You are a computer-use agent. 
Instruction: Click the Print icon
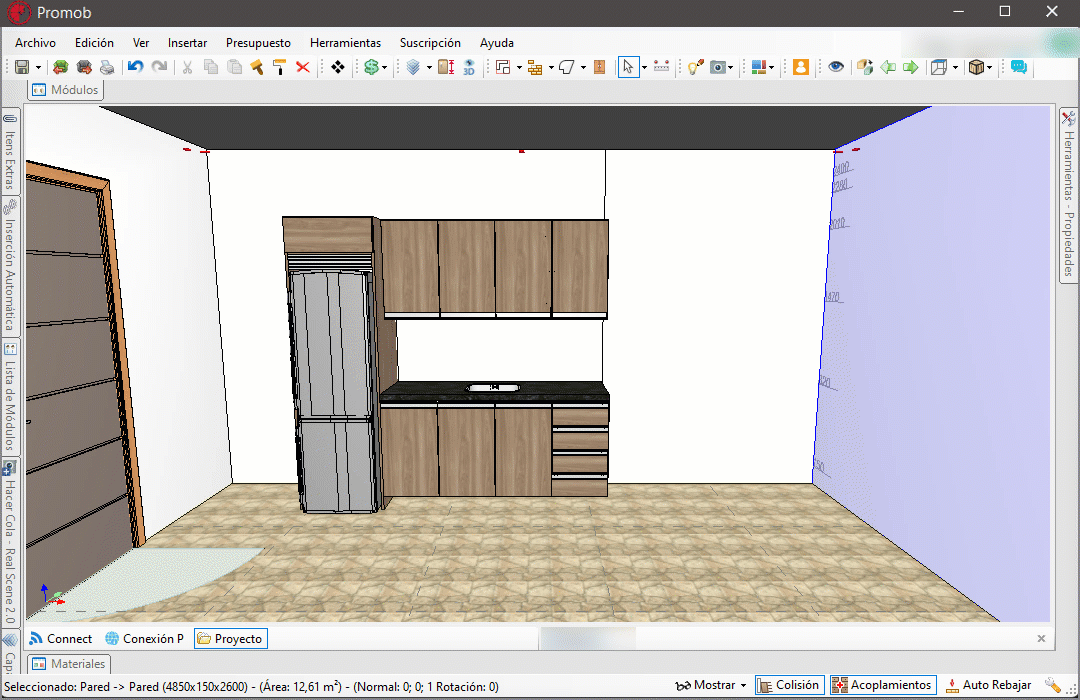pyautogui.click(x=107, y=67)
